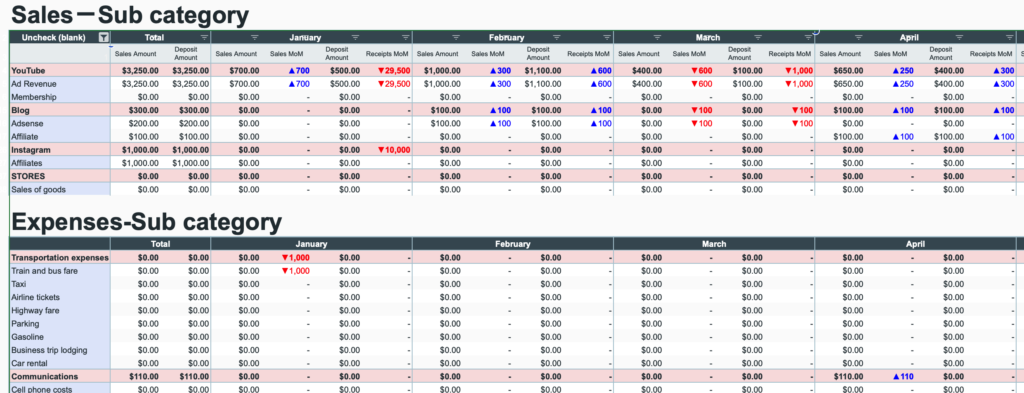Open January Deposit Amount column filter icon
1024x393 pixels.
pos(355,37)
